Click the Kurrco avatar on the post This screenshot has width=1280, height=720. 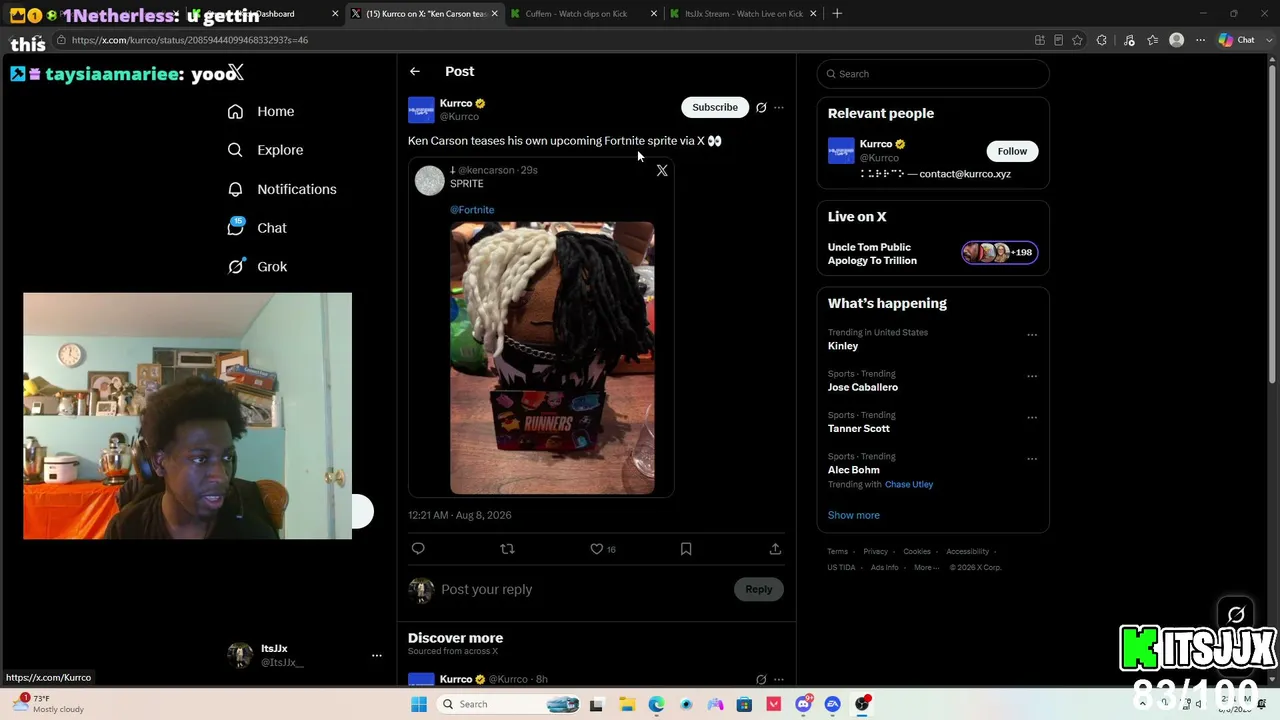pos(421,109)
